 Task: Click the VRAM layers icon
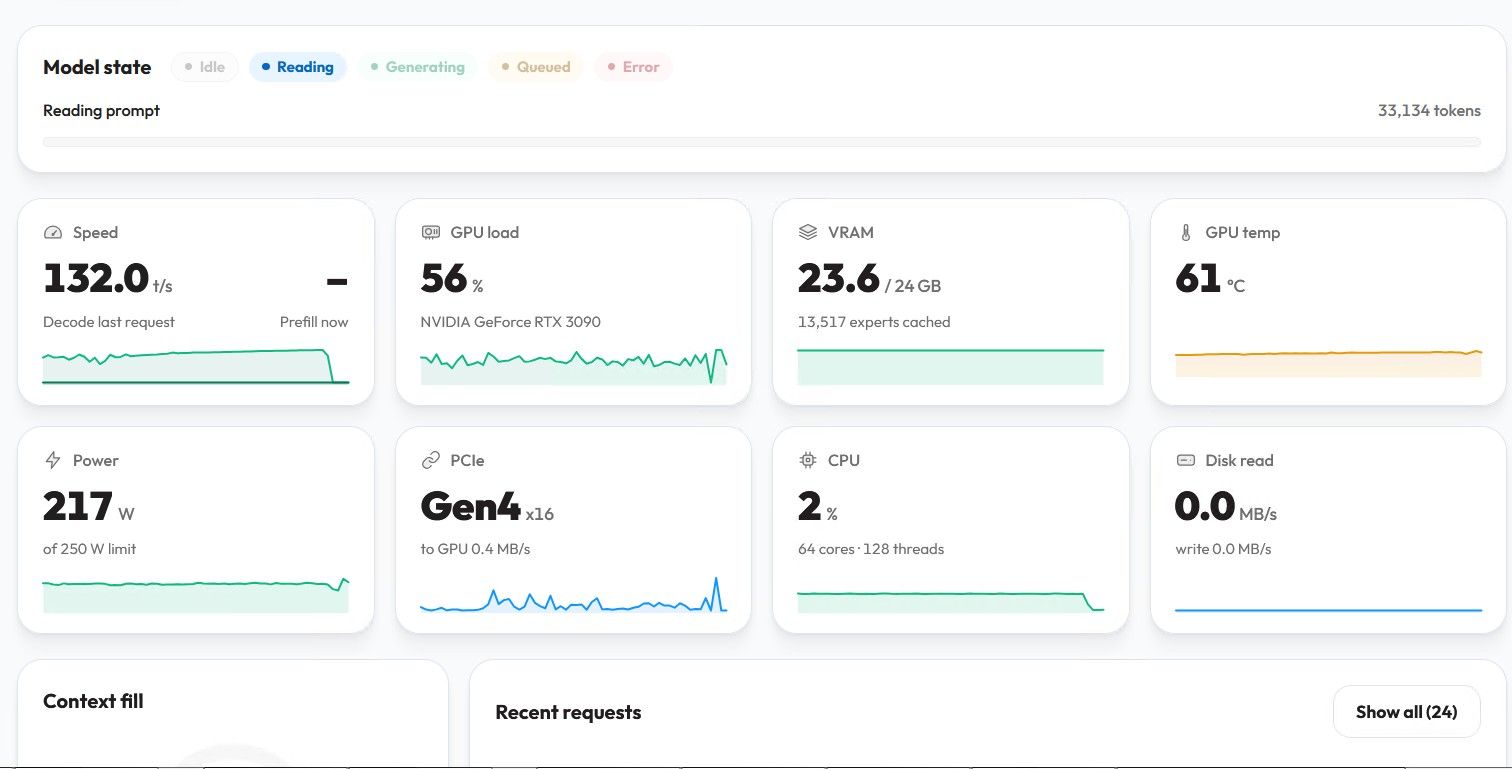tap(808, 233)
